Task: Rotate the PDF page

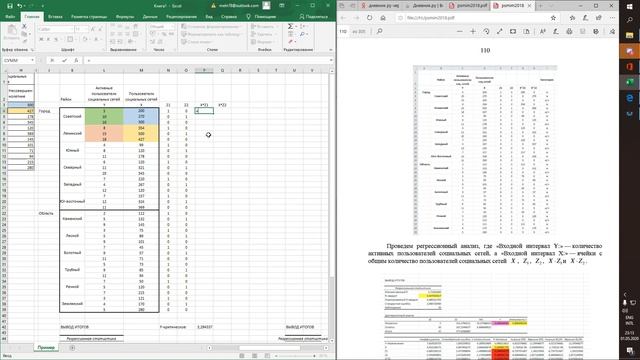Action: tap(486, 31)
